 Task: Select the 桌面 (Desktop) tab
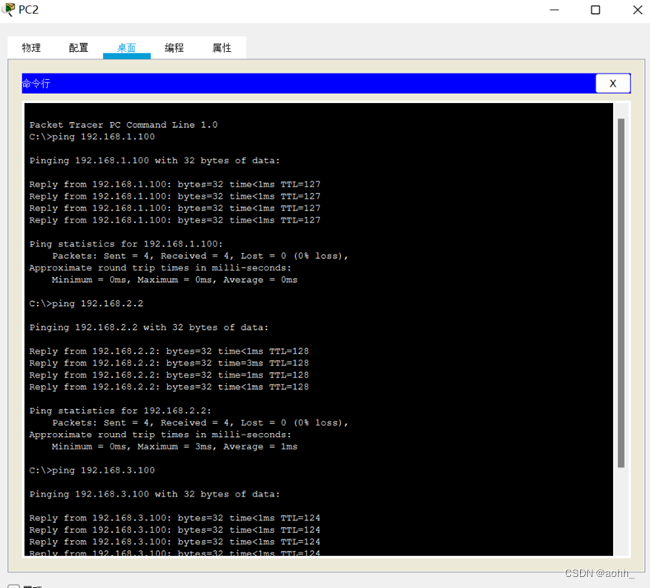point(126,48)
